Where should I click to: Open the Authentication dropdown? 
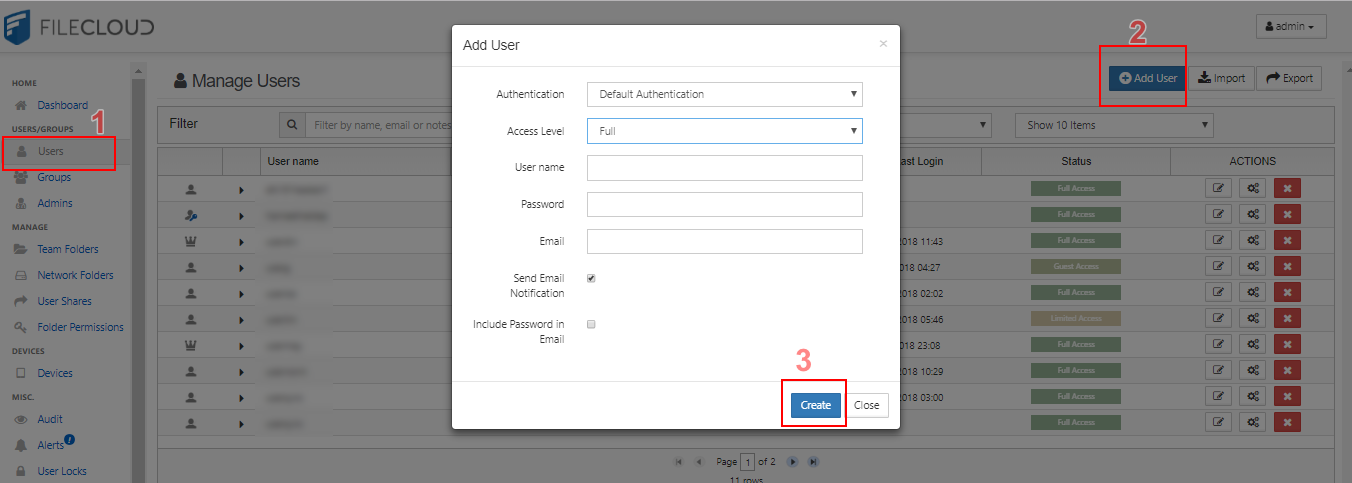coord(724,94)
